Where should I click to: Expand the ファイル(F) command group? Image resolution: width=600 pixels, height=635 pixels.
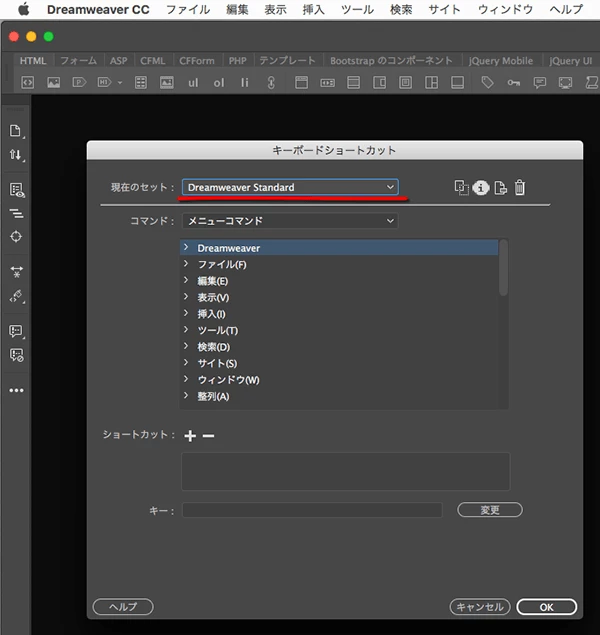pyautogui.click(x=186, y=264)
